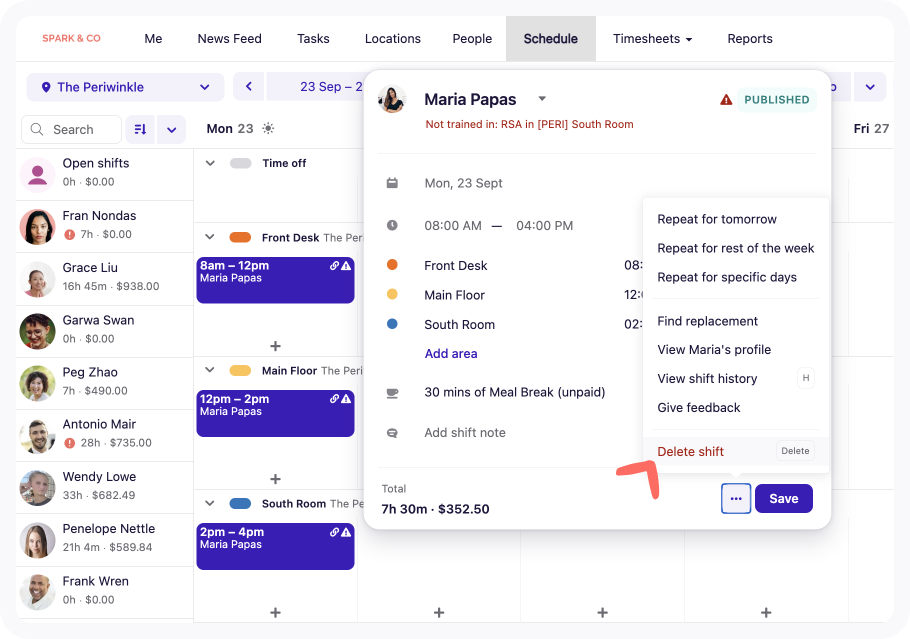Click the red alert icon under Antonio Mair
Screen dimensions: 910x639
pyautogui.click(x=70, y=443)
